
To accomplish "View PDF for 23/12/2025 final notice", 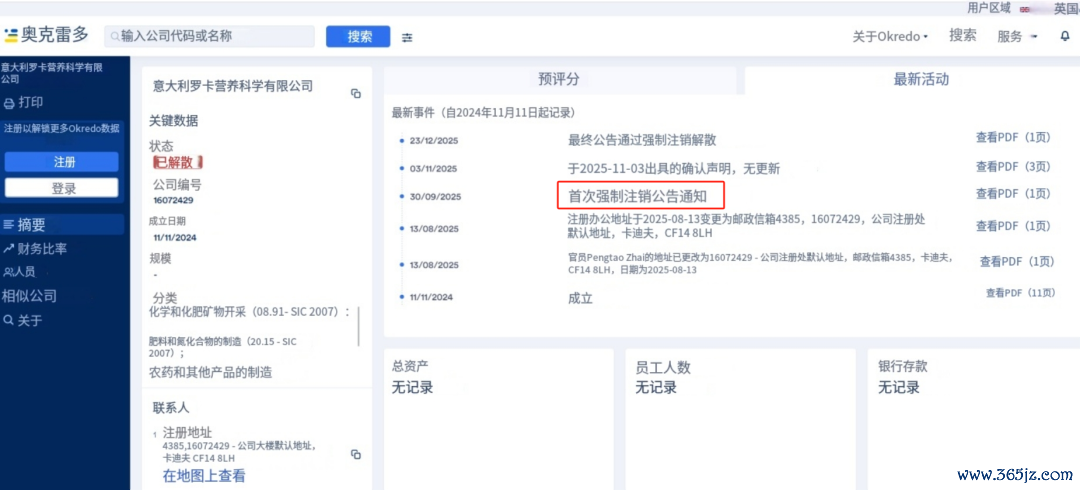I will click(1012, 137).
